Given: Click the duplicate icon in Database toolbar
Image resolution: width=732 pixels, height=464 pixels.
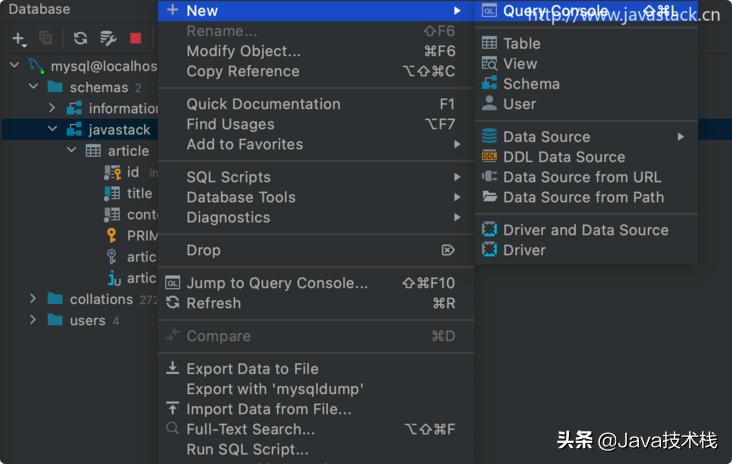Looking at the screenshot, I should tap(46, 38).
